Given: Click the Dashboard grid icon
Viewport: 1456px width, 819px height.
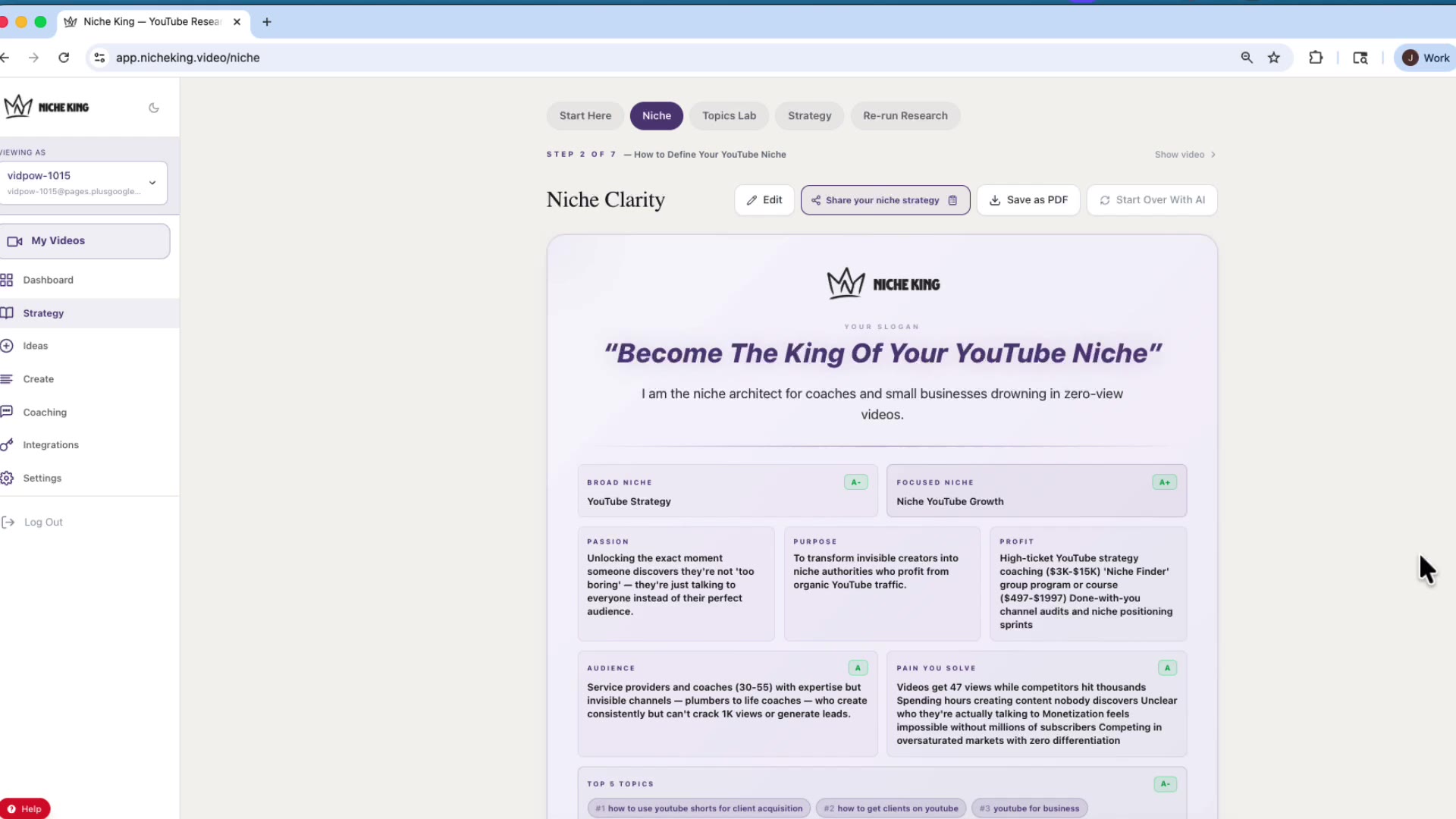Looking at the screenshot, I should 7,280.
